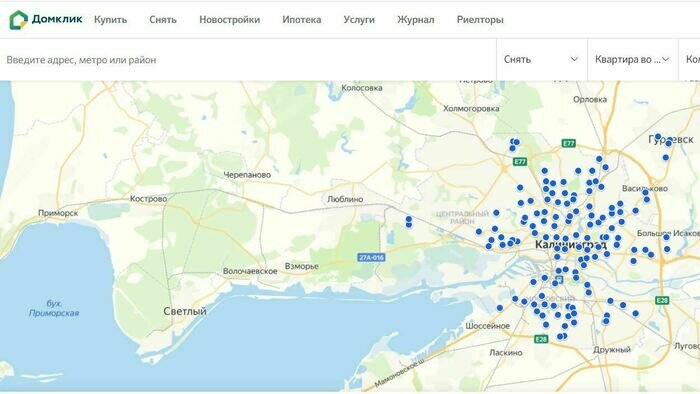
Task: Open the Ипотека section
Action: coord(302,20)
